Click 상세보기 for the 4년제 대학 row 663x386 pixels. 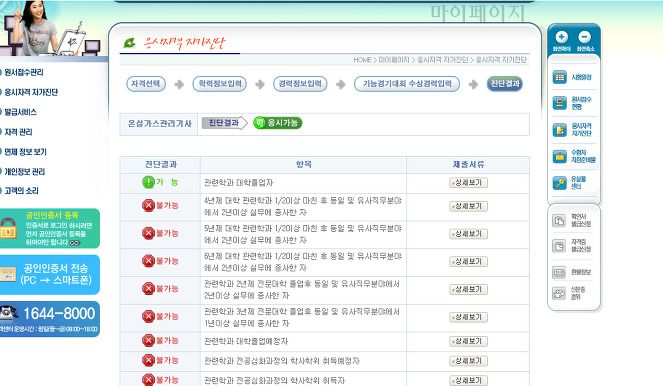[468, 206]
